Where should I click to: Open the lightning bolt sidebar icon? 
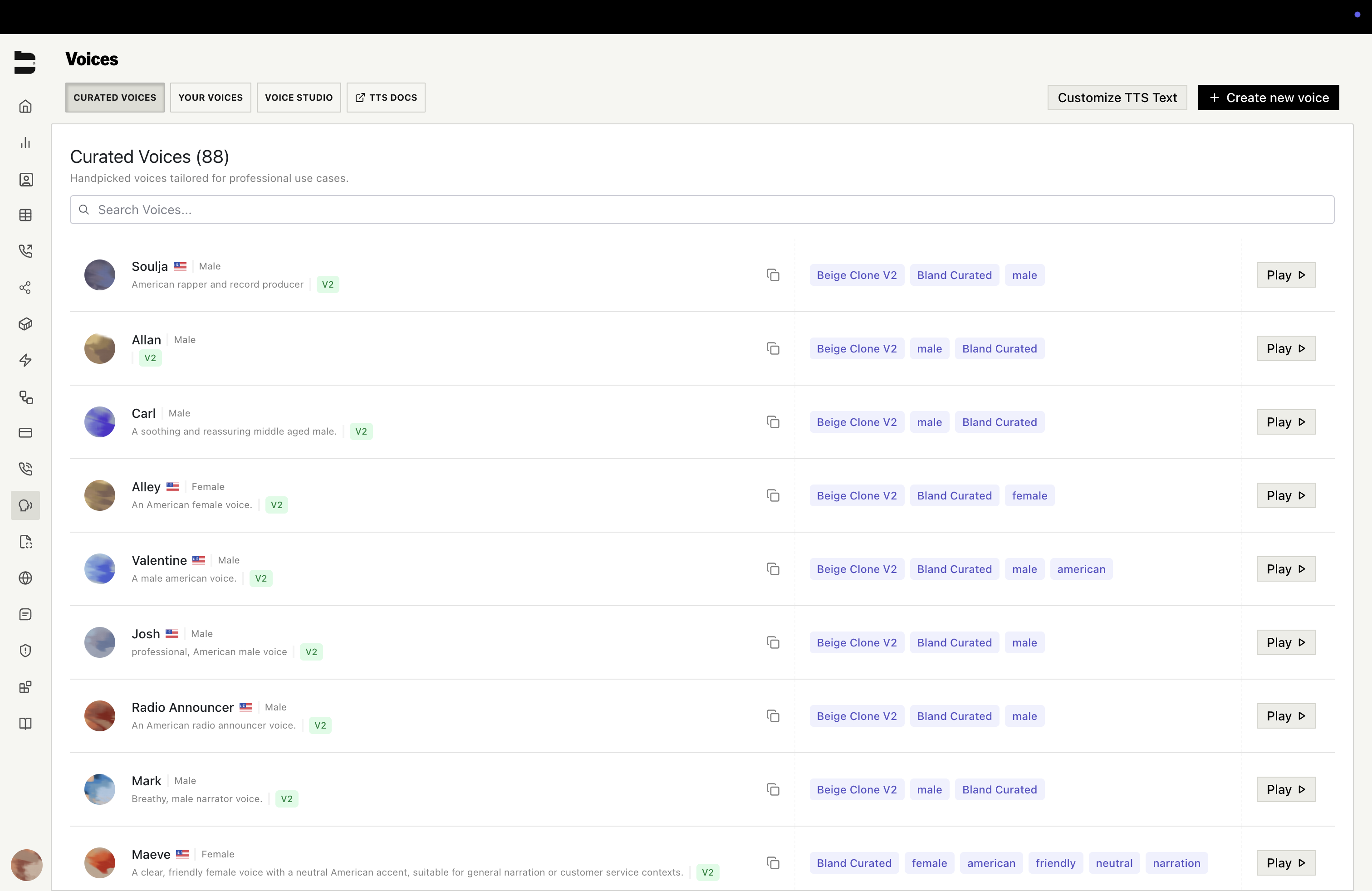[x=25, y=360]
